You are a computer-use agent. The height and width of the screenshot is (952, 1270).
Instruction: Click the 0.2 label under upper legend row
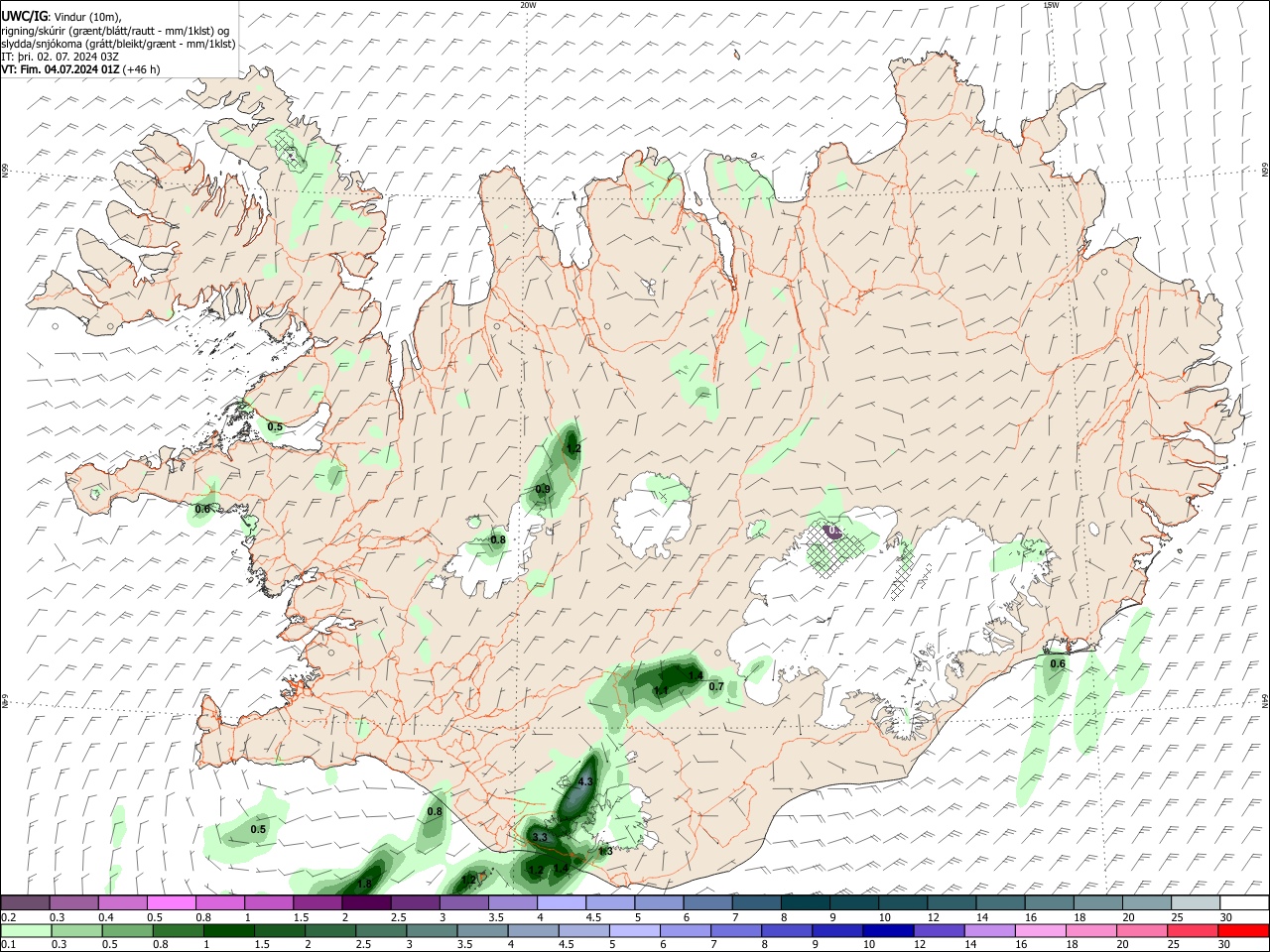8,917
